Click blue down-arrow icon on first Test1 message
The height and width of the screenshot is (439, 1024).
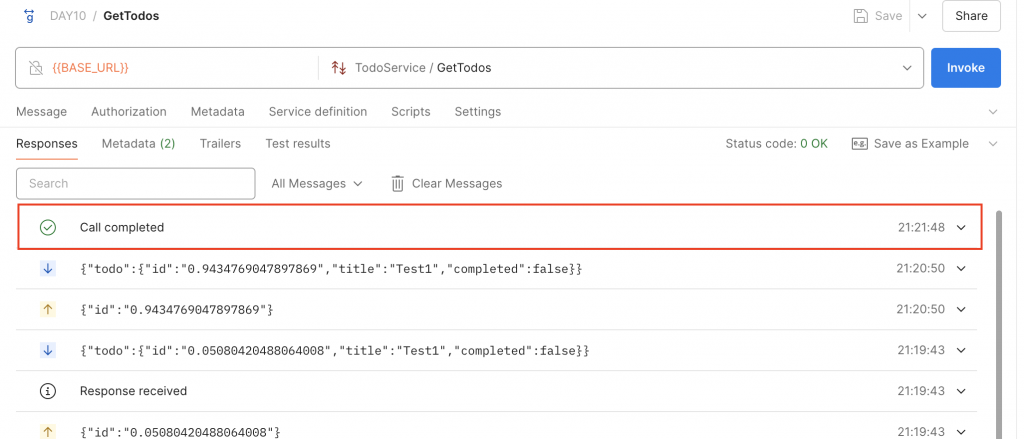(x=47, y=268)
